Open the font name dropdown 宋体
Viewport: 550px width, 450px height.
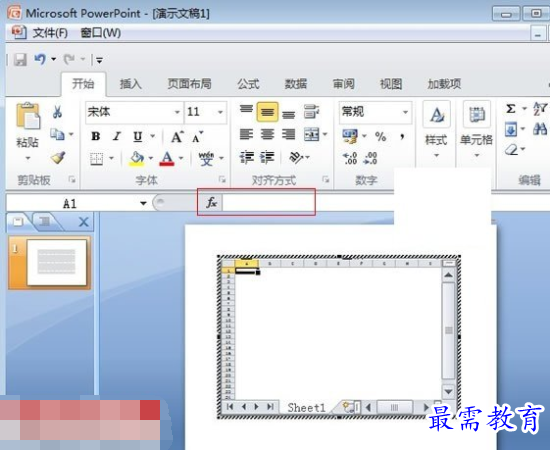(x=177, y=112)
